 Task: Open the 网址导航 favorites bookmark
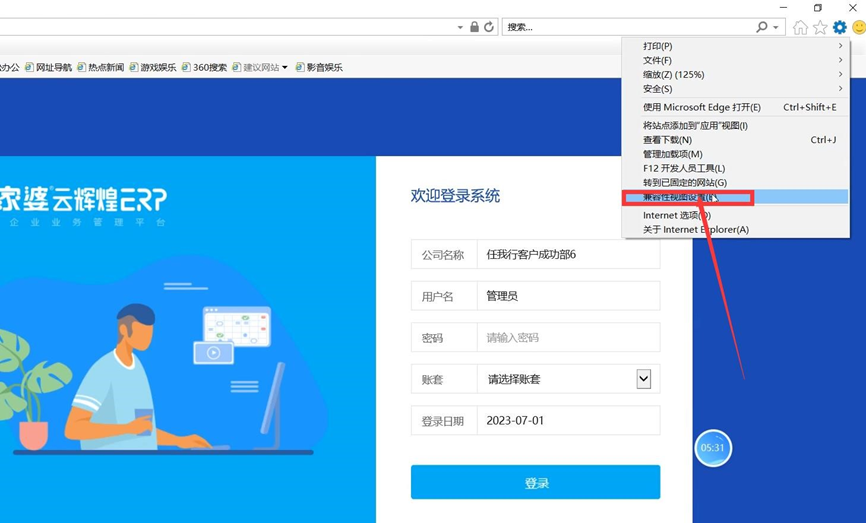coord(48,67)
